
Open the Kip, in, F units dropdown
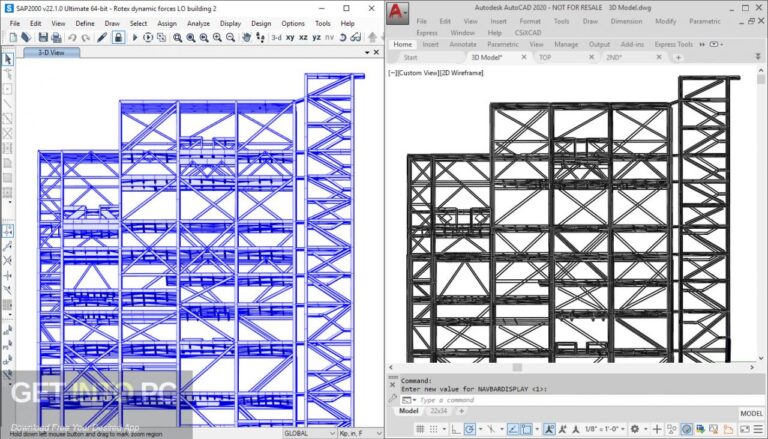point(360,433)
